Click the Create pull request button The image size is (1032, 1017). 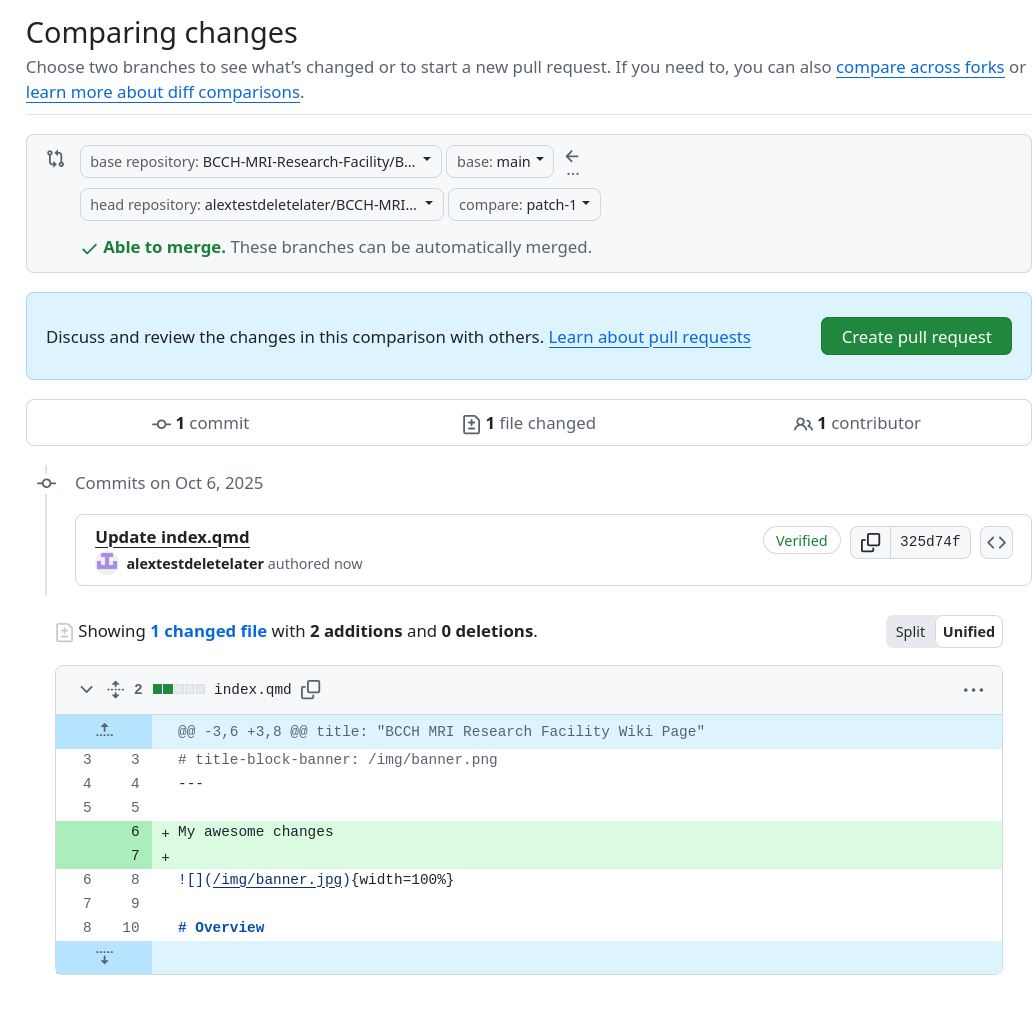coord(916,337)
